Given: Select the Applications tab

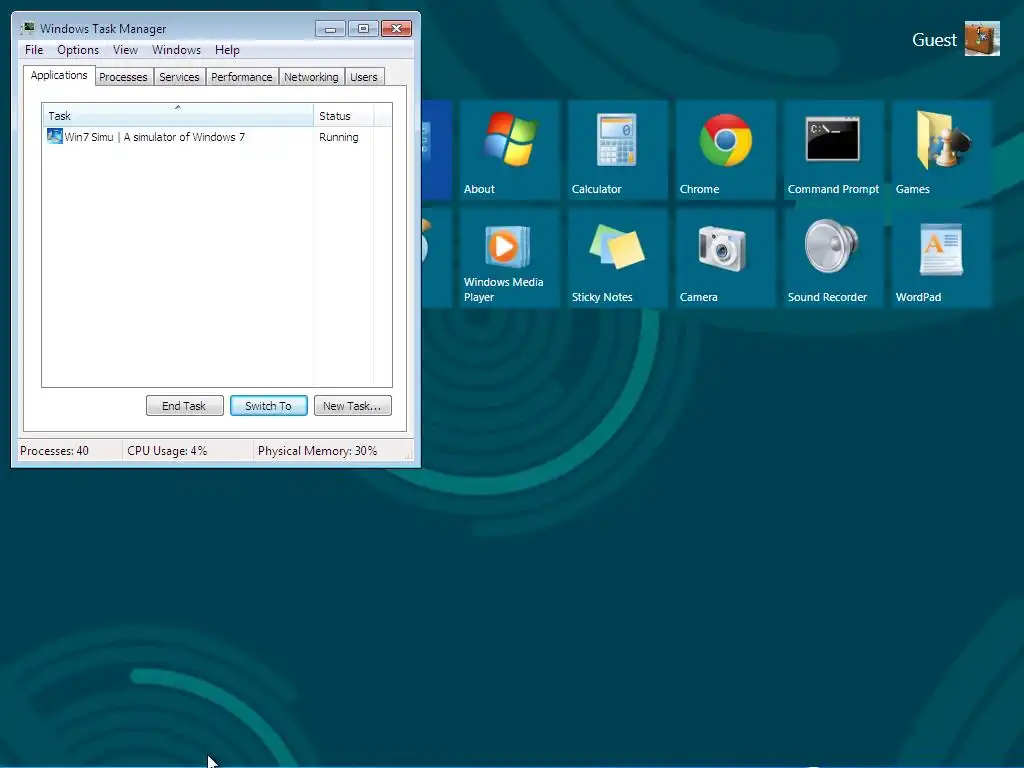Looking at the screenshot, I should [59, 75].
